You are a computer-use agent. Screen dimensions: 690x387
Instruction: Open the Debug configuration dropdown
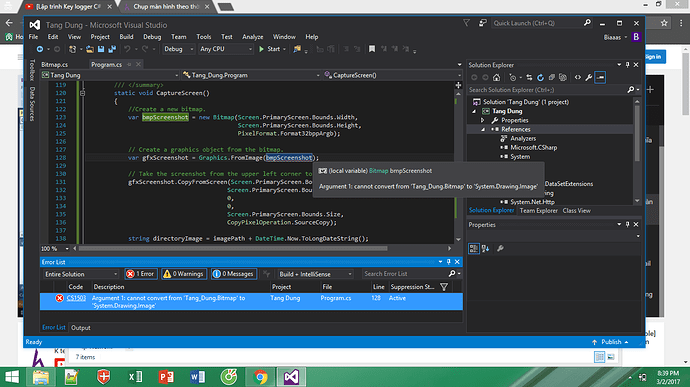click(x=179, y=49)
